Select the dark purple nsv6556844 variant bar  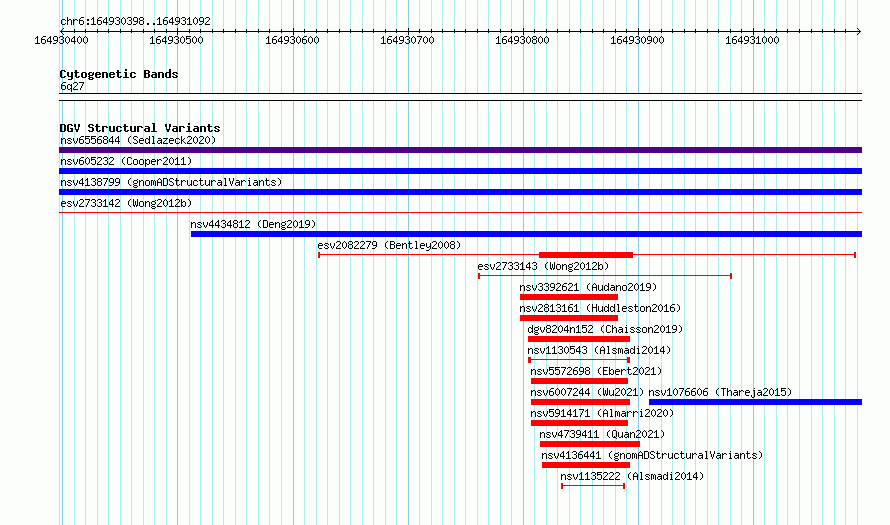coord(460,150)
